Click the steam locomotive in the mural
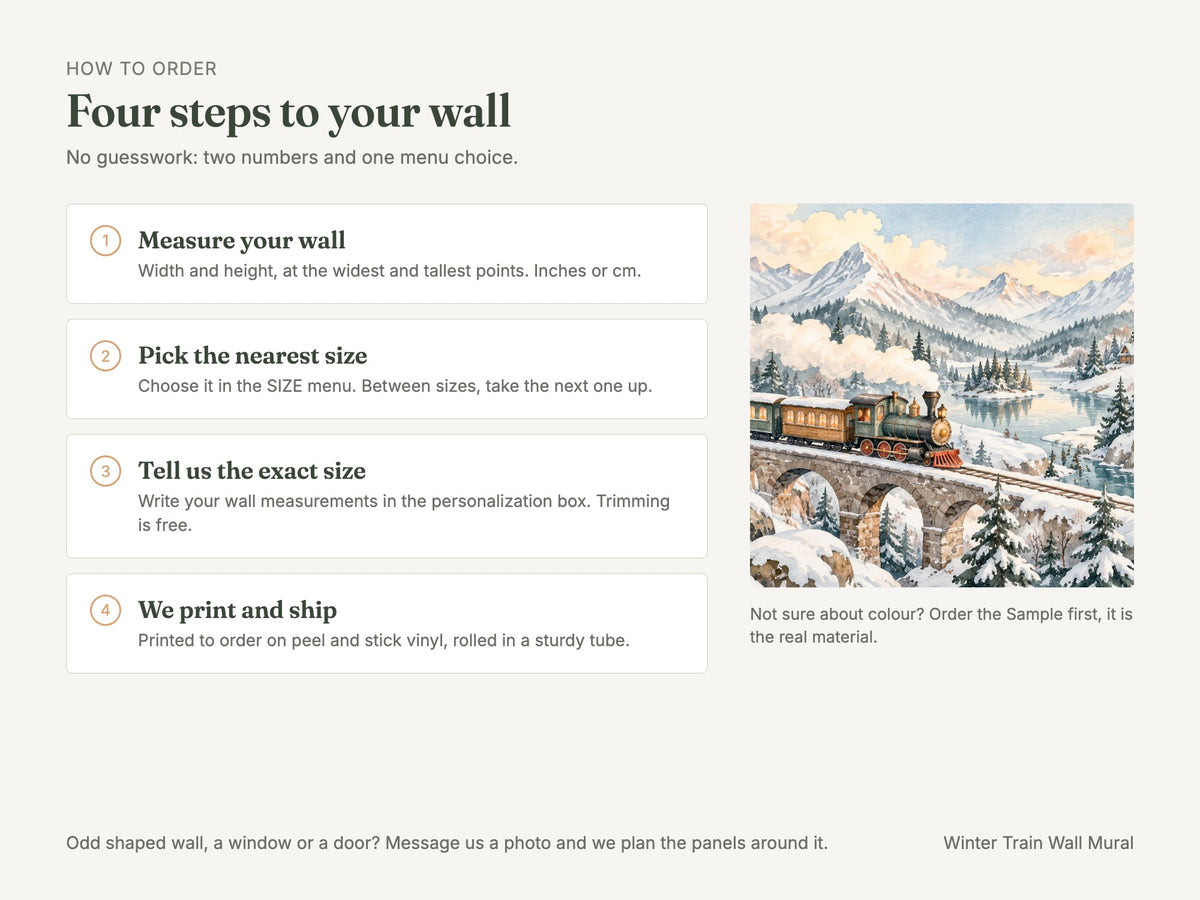 908,428
